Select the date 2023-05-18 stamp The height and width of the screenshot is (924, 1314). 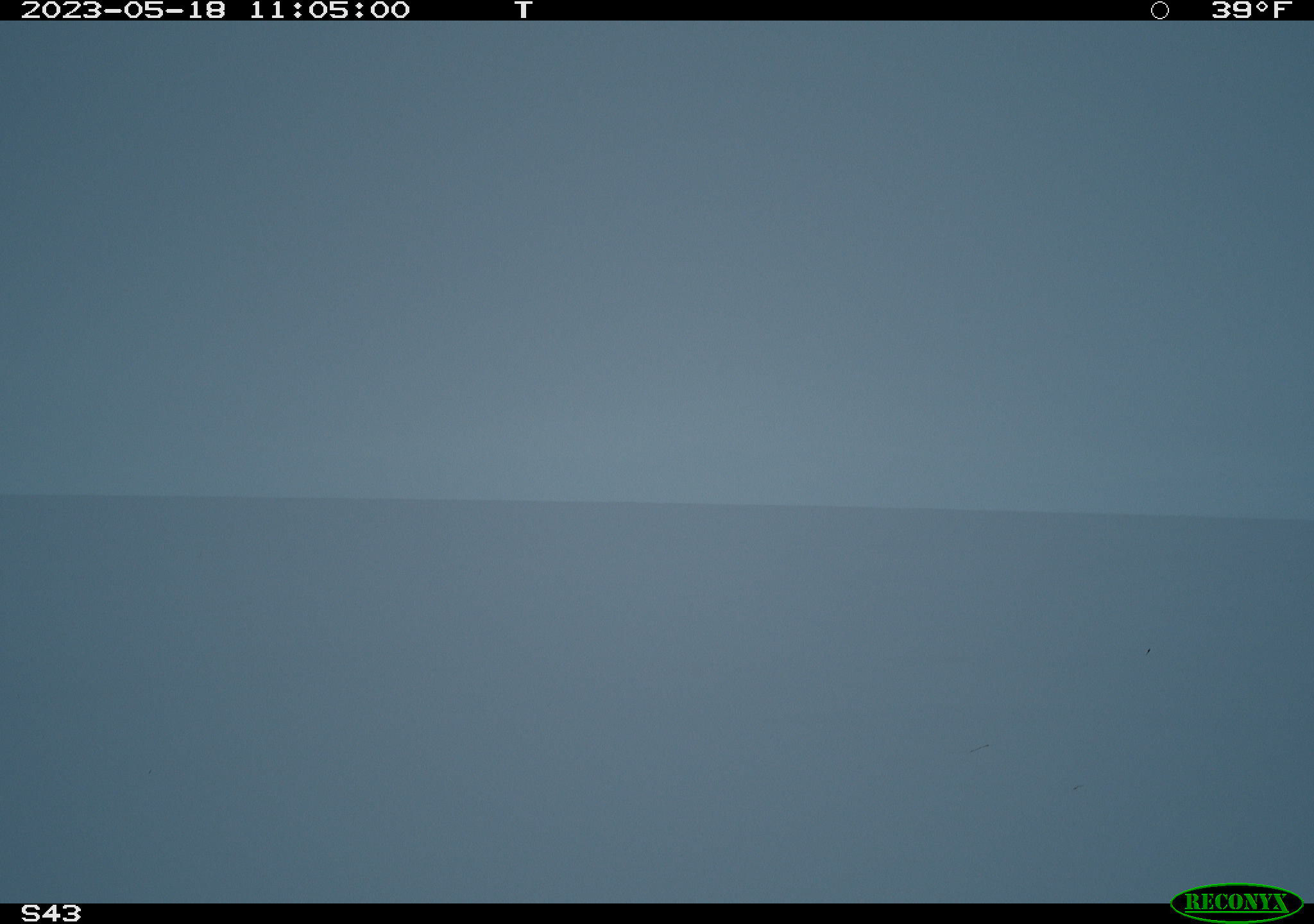[123, 10]
